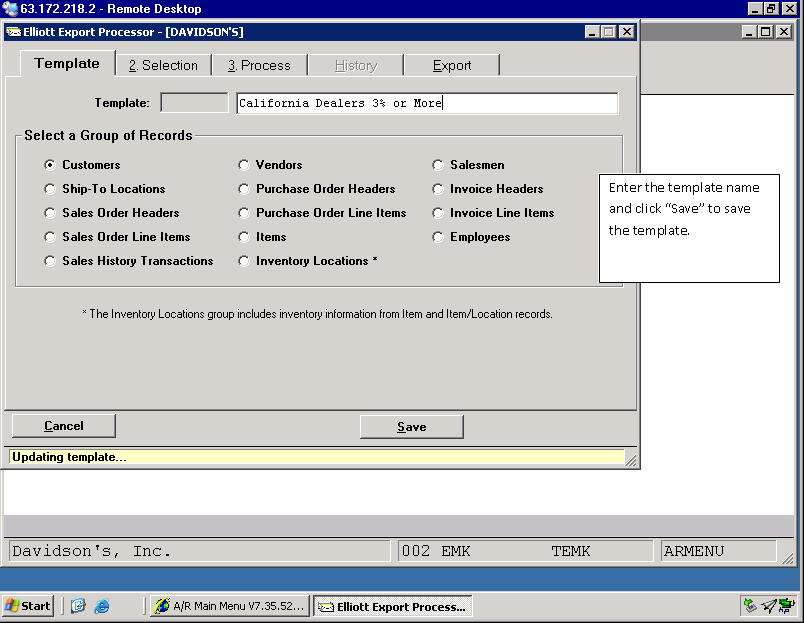Select the Vendors radio button

pos(244,165)
